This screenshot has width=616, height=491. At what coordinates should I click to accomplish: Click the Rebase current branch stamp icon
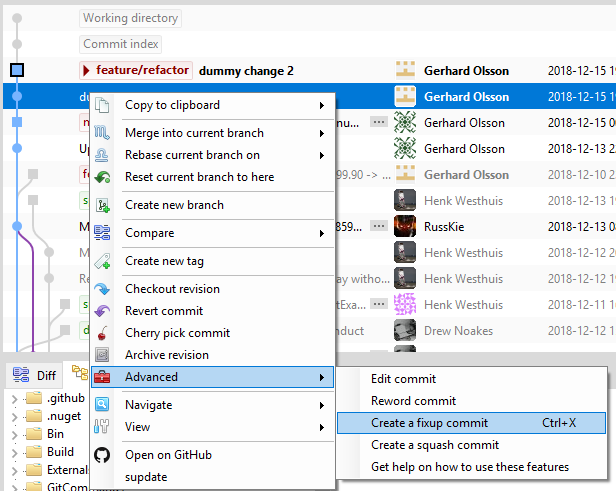[102, 155]
